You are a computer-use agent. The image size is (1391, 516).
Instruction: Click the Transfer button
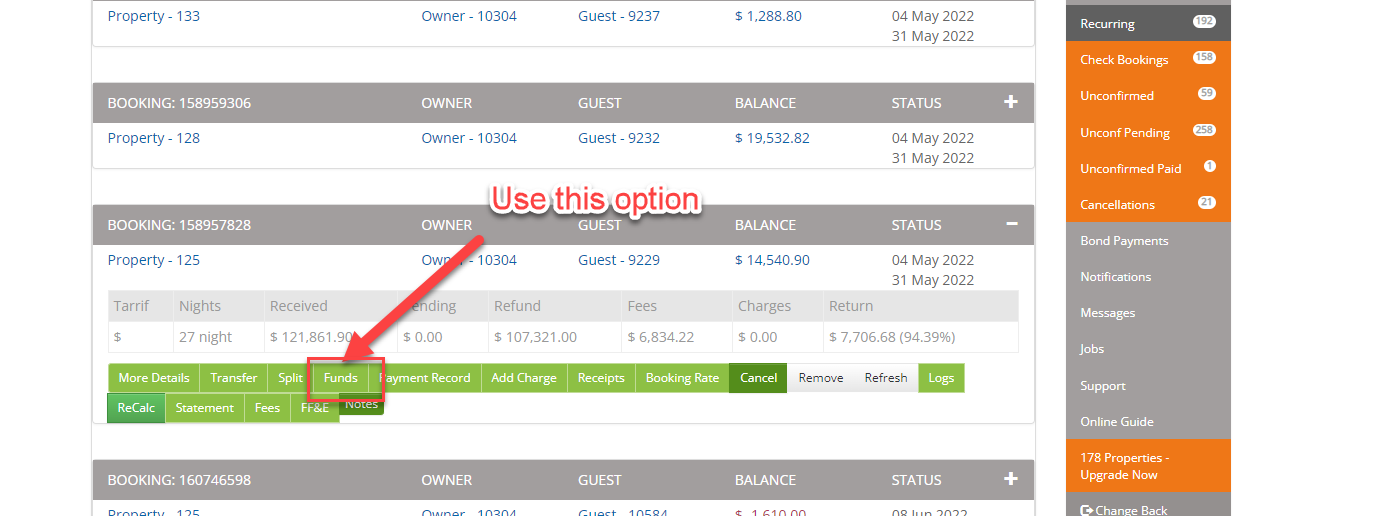pos(233,378)
